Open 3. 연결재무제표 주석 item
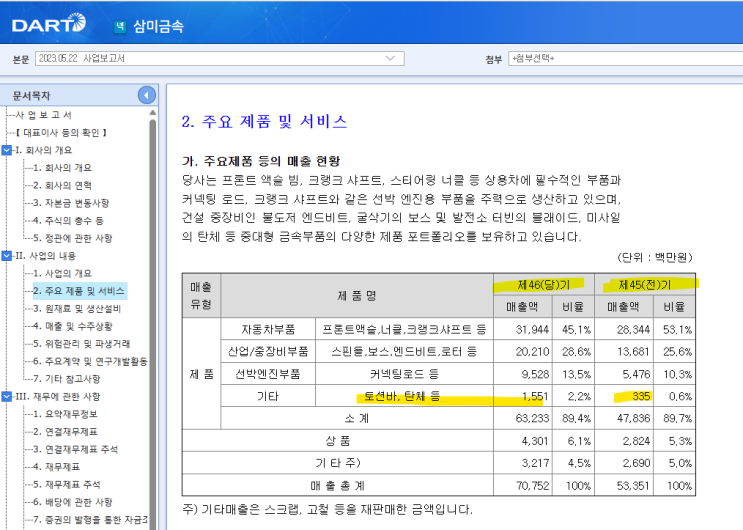743x530 pixels. click(75, 449)
